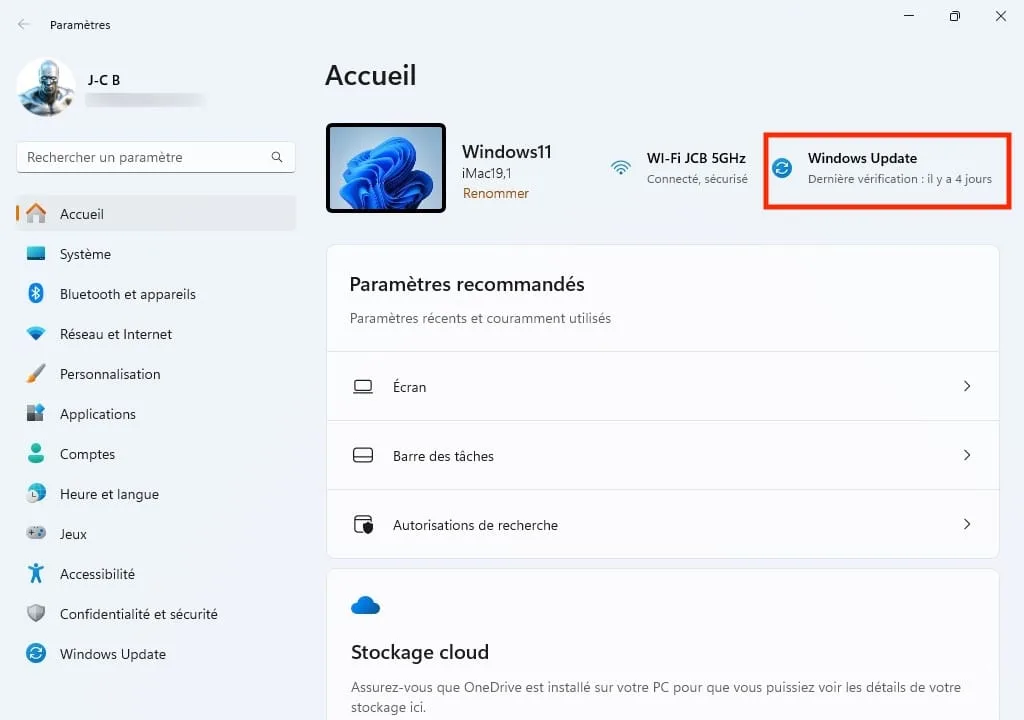The image size is (1024, 720).
Task: Click the Écran laptop icon
Action: click(362, 386)
